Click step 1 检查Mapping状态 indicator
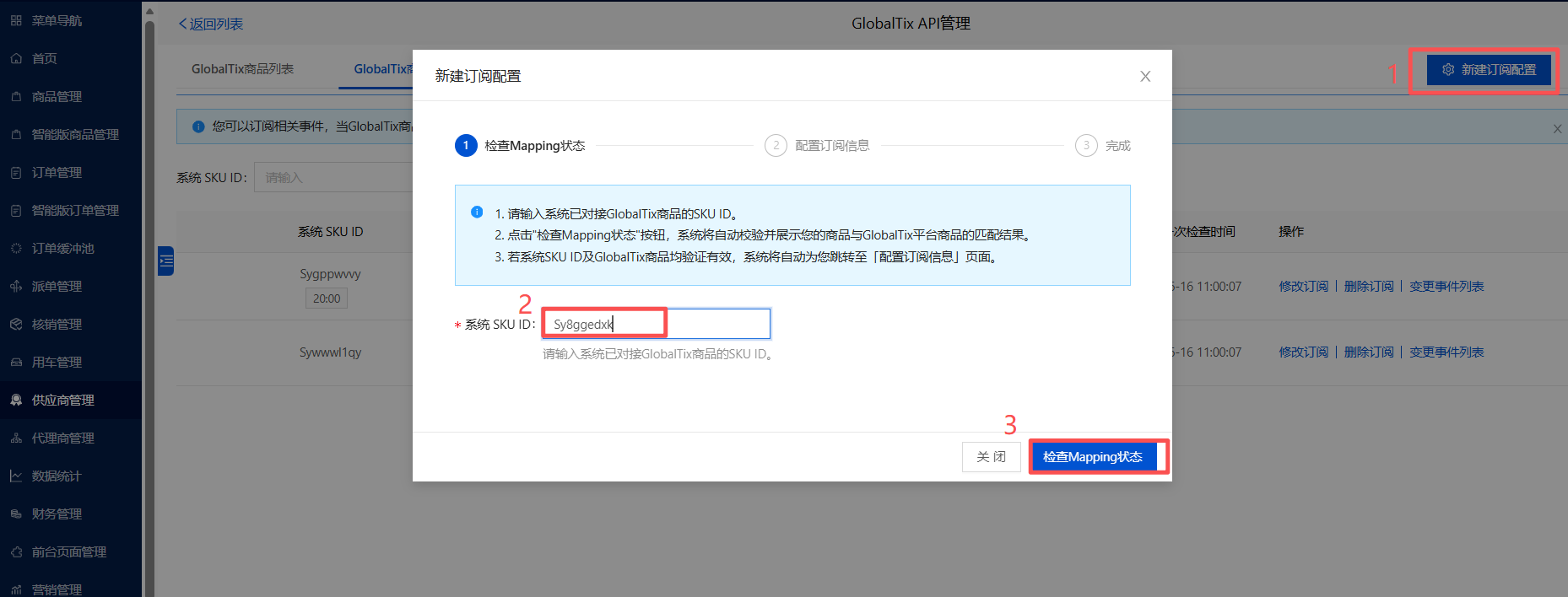The height and width of the screenshot is (597, 1568). pos(520,145)
